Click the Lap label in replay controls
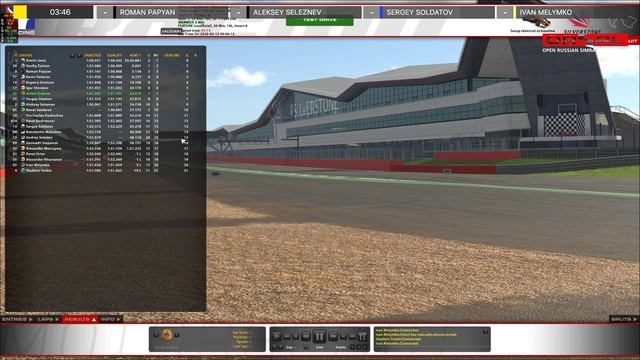Screen dimensions: 640x360 (x=290, y=347)
